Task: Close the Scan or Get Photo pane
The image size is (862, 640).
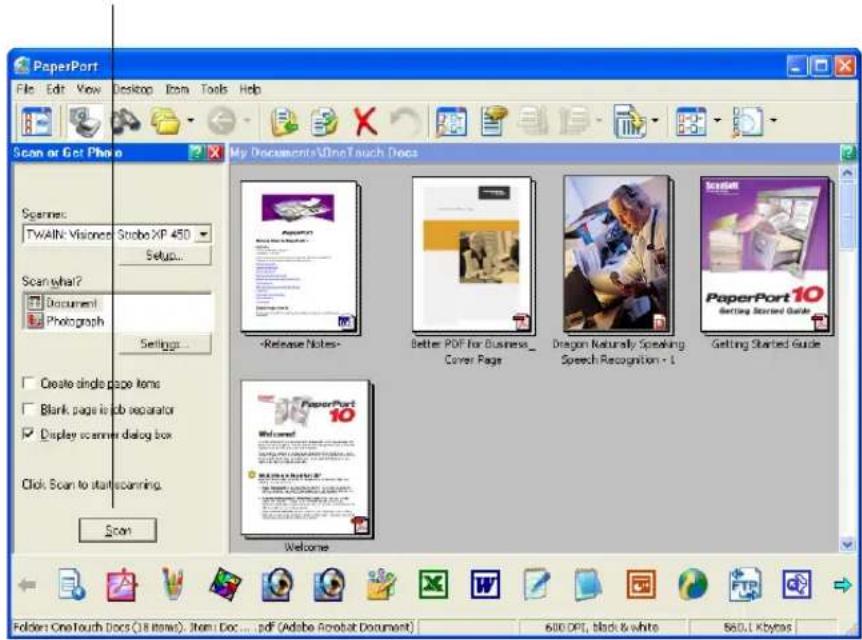Action: [x=215, y=152]
